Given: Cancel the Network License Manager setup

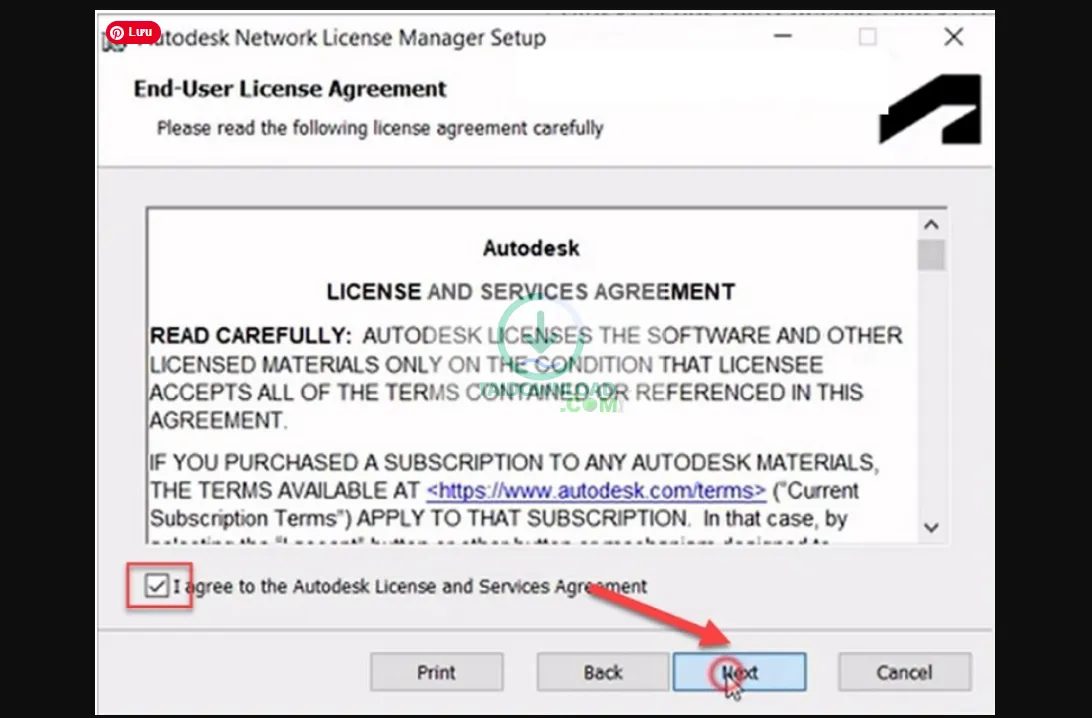Looking at the screenshot, I should (904, 672).
